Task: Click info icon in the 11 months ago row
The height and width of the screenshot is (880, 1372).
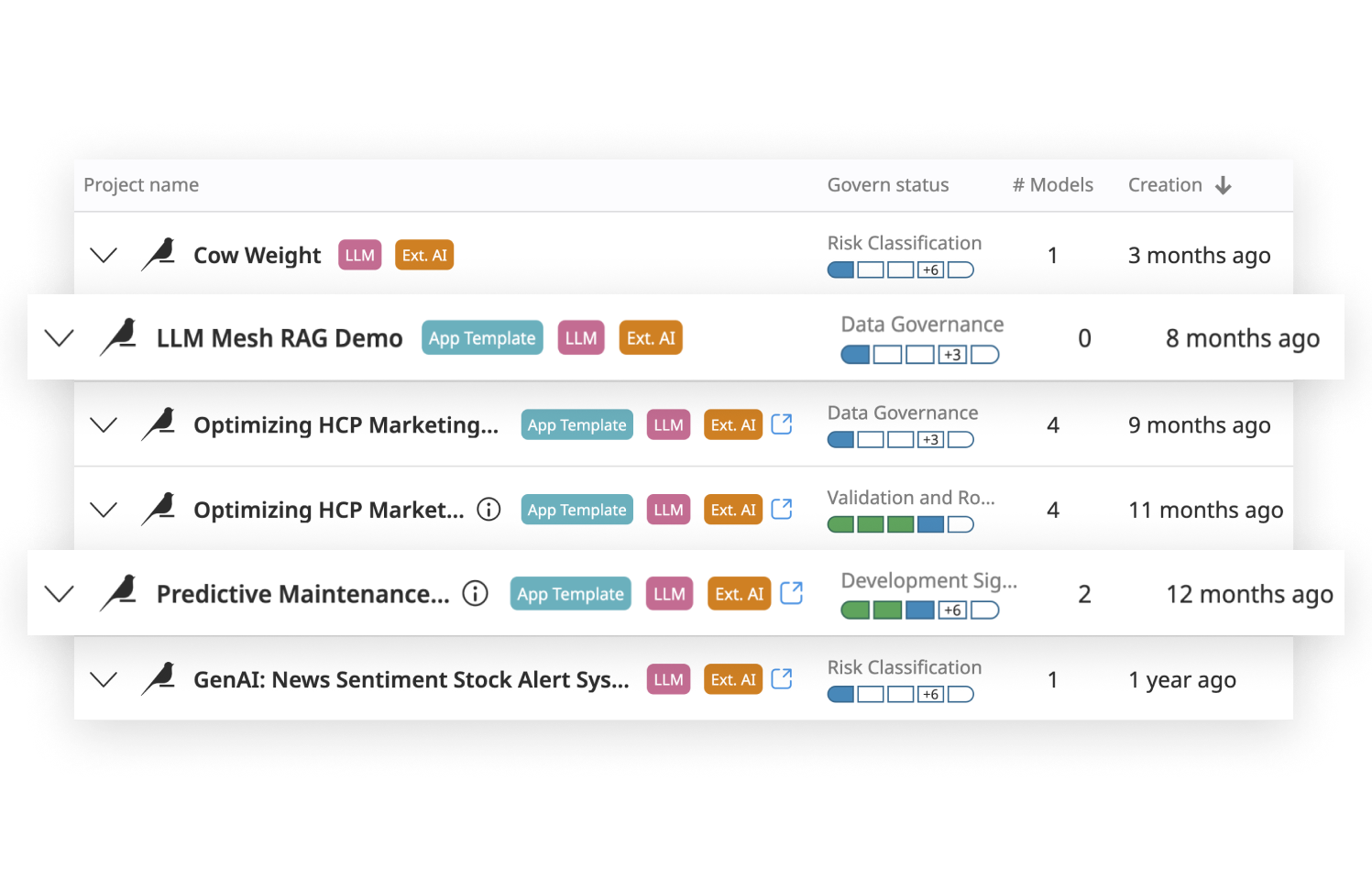Action: pos(488,509)
